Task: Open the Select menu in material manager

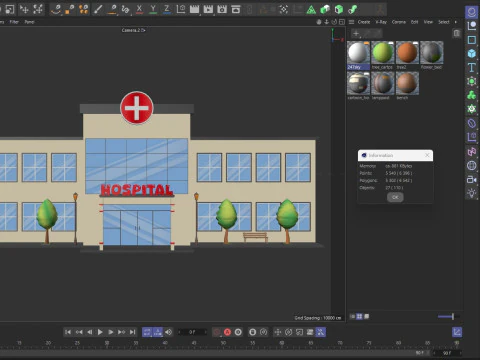Action: pos(444,22)
